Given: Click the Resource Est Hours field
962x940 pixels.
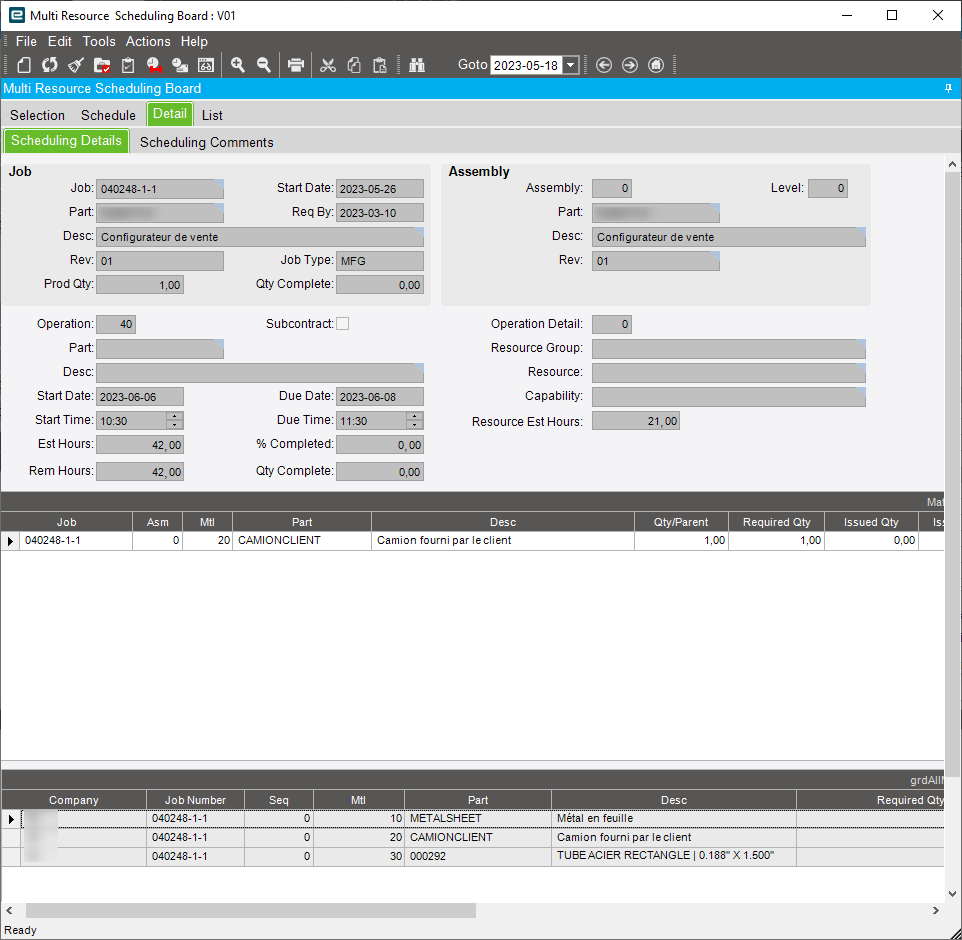Looking at the screenshot, I should pos(636,421).
